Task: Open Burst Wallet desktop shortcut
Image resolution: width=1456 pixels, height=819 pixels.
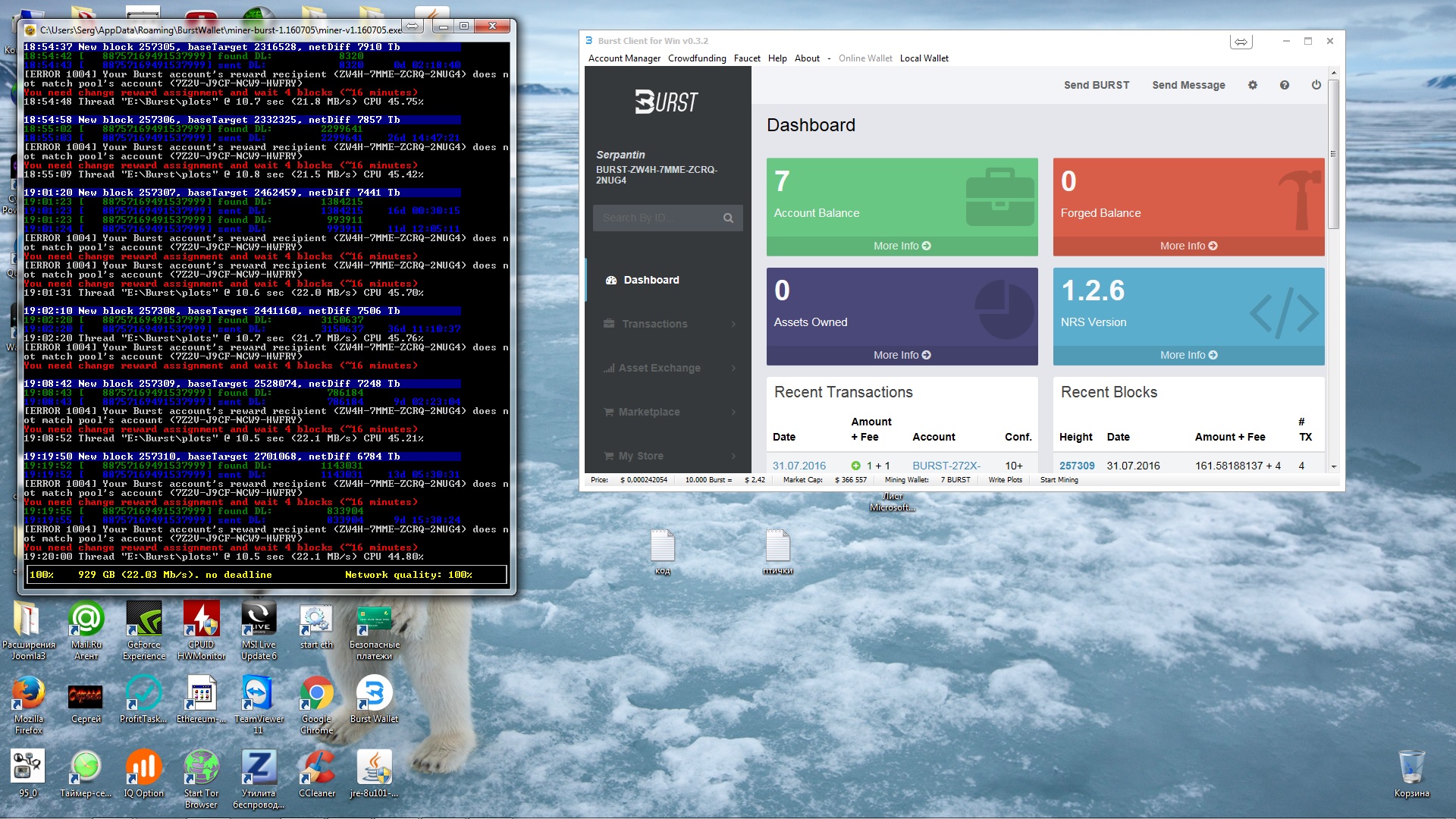Action: [x=374, y=699]
